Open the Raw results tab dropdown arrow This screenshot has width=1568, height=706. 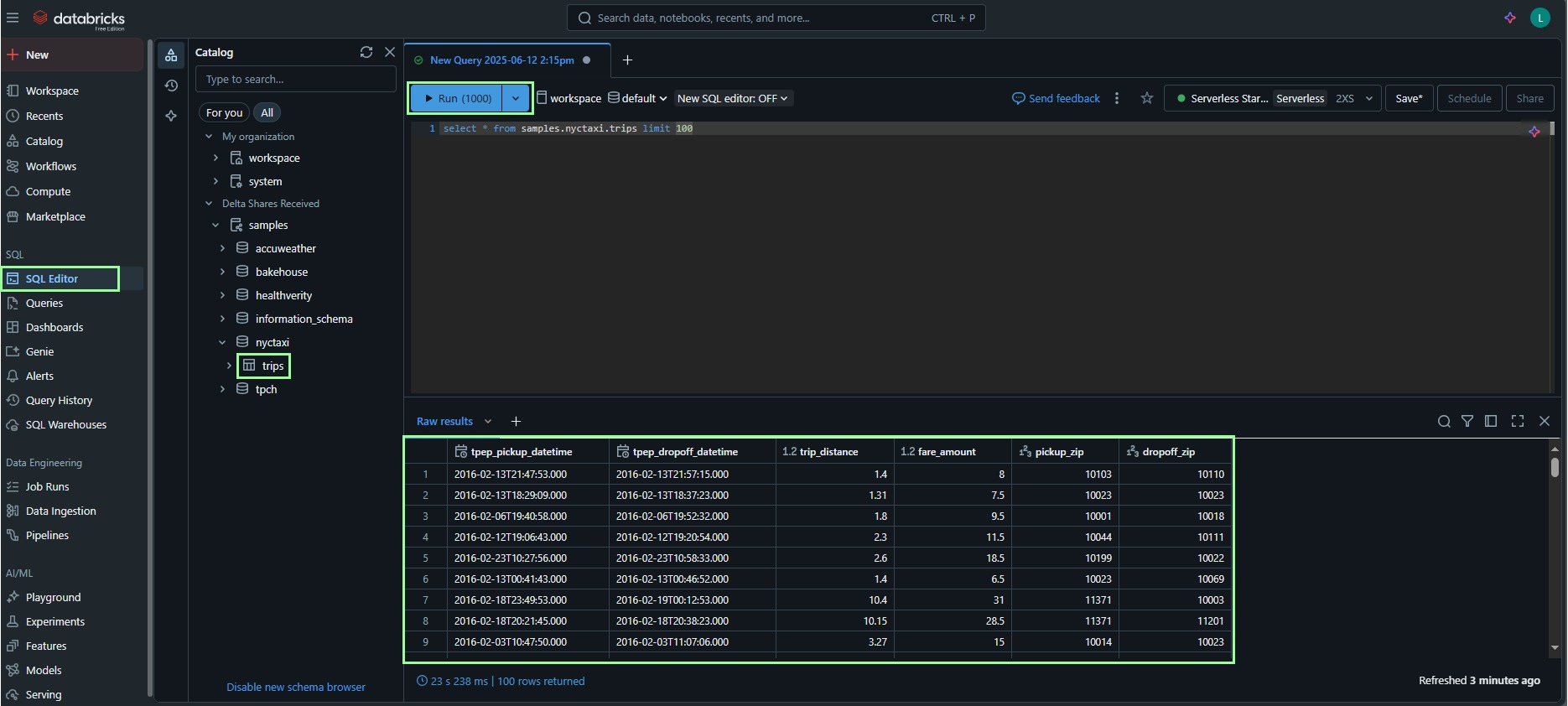488,421
